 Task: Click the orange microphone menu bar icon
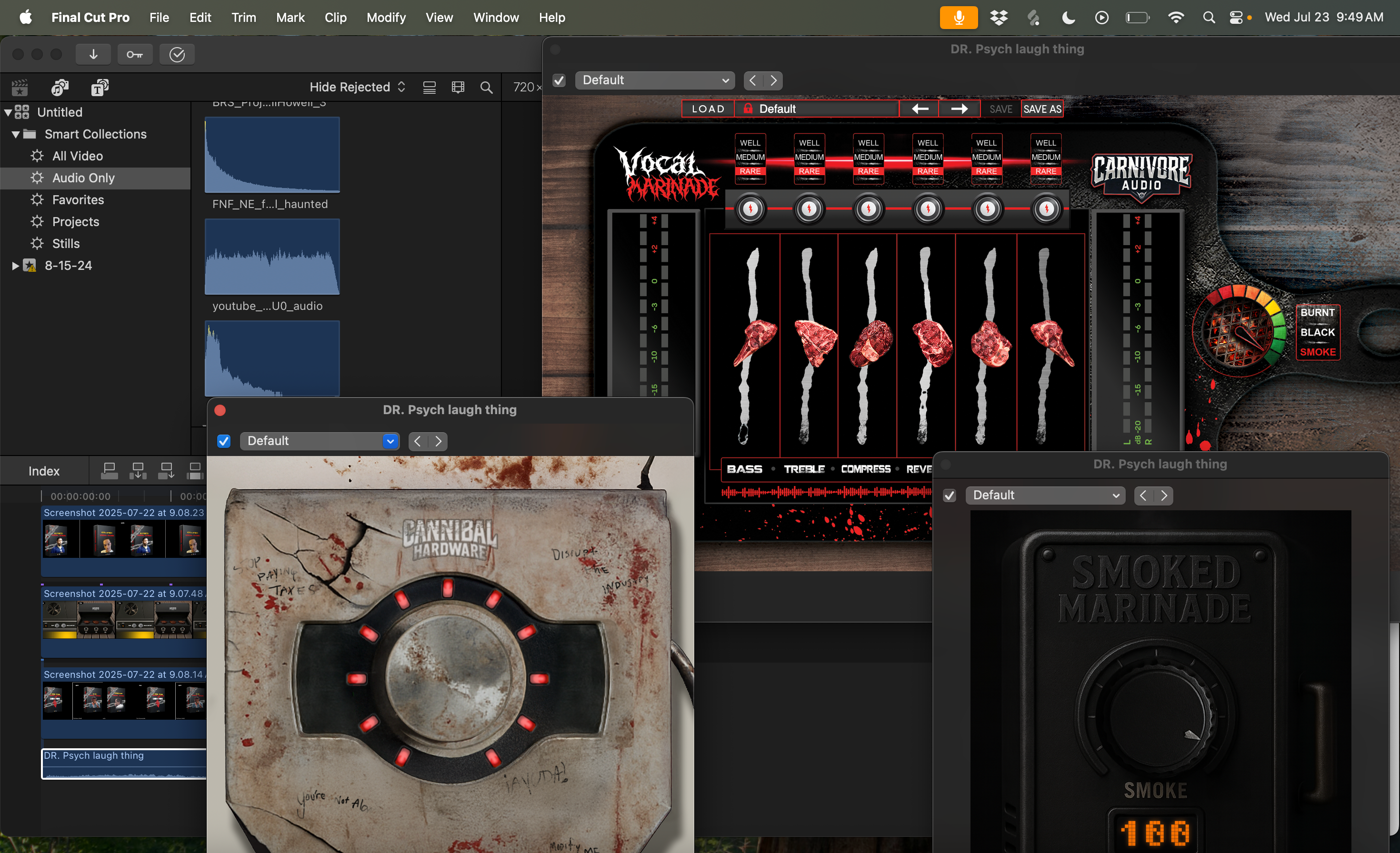point(959,18)
